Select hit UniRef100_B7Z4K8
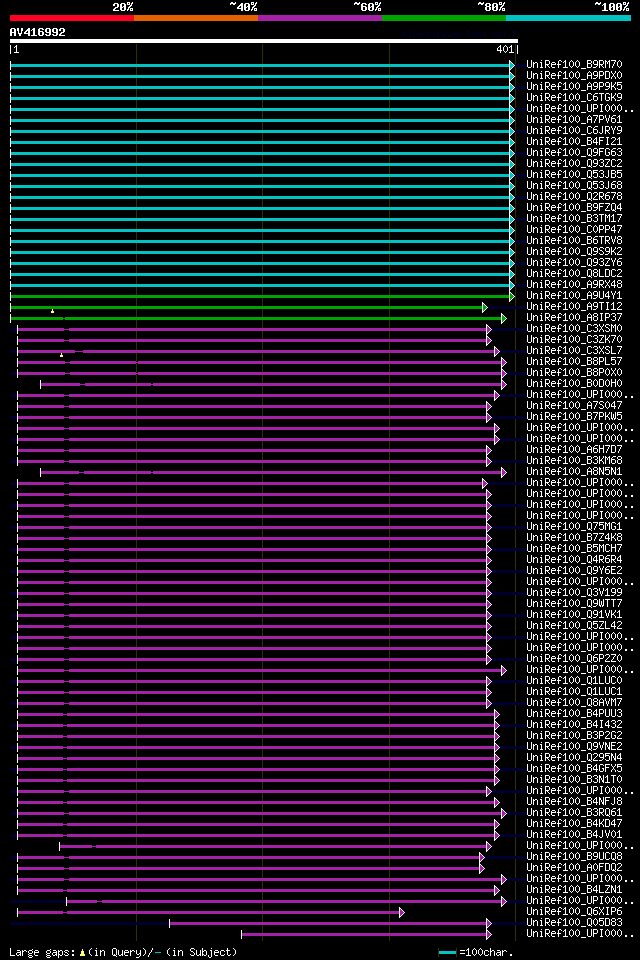Image resolution: width=640 pixels, height=960 pixels. pos(574,538)
